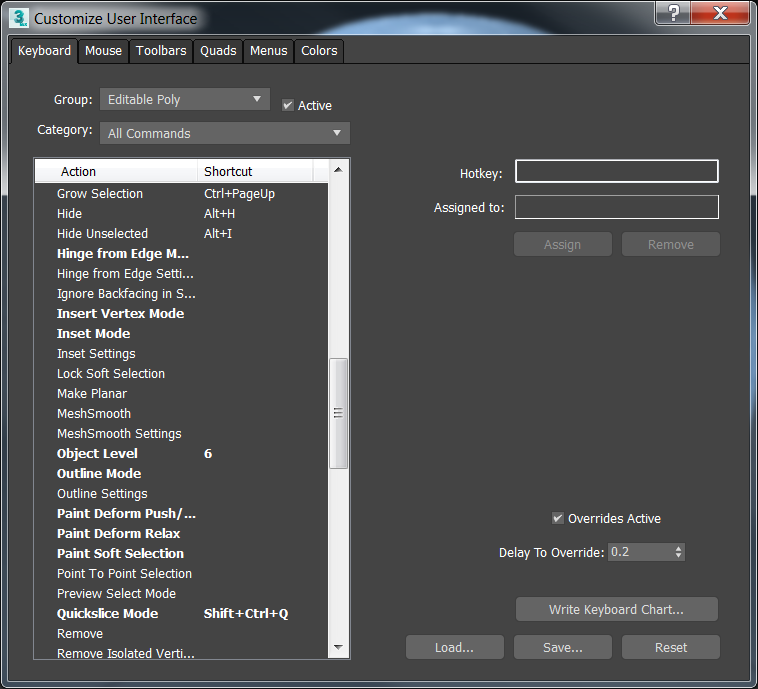Open the Quads tab

[218, 51]
